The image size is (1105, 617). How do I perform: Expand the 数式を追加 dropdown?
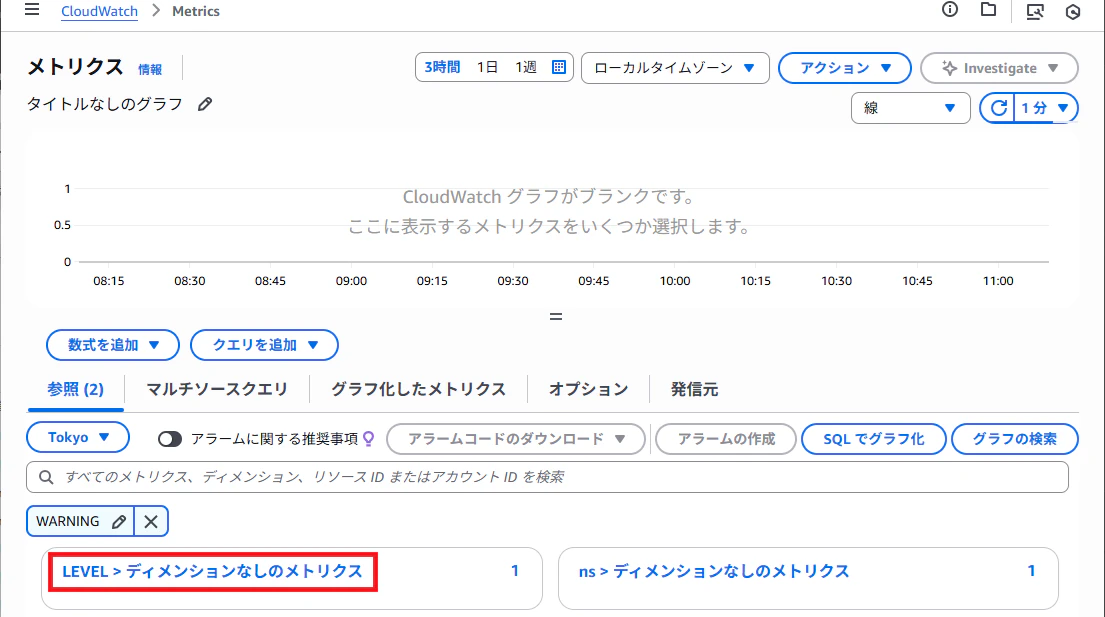pos(113,345)
